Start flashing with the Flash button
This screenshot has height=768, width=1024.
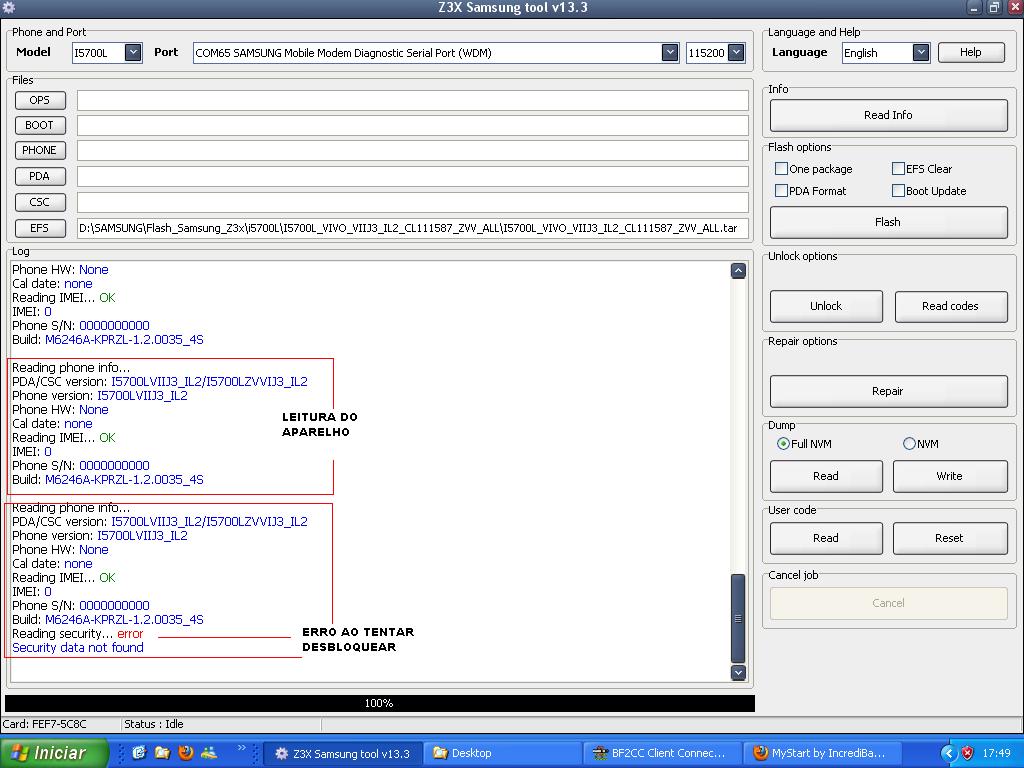(888, 222)
